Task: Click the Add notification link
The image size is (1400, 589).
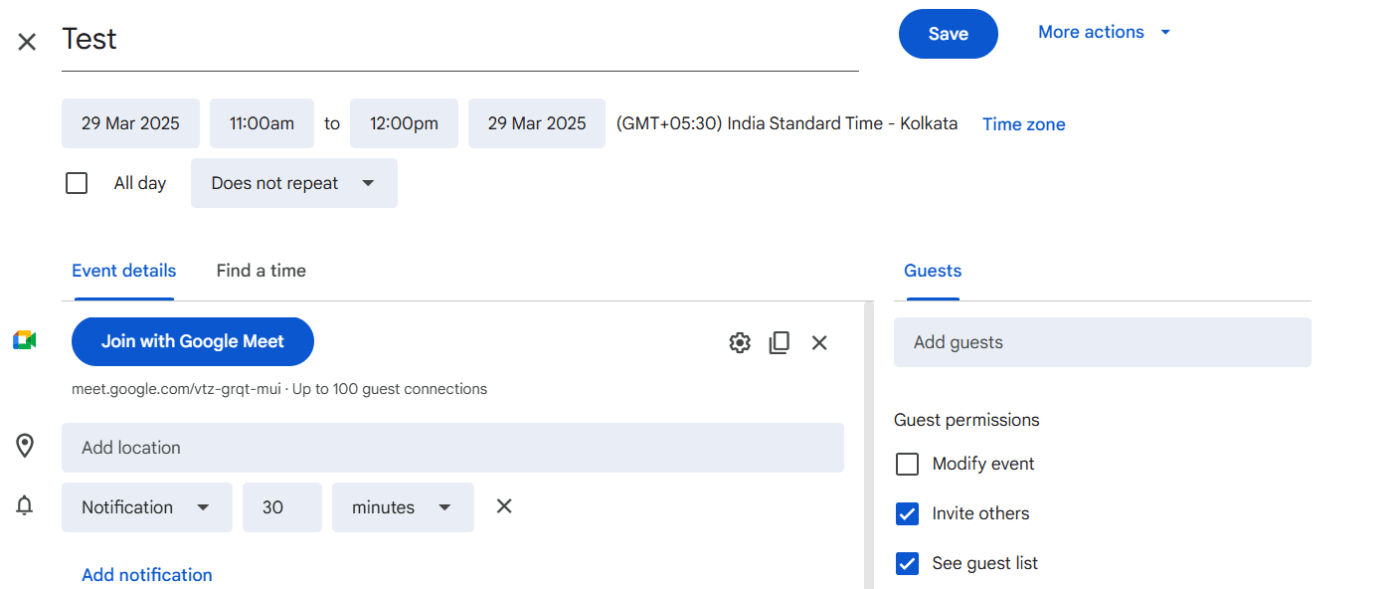Action: pyautogui.click(x=146, y=574)
